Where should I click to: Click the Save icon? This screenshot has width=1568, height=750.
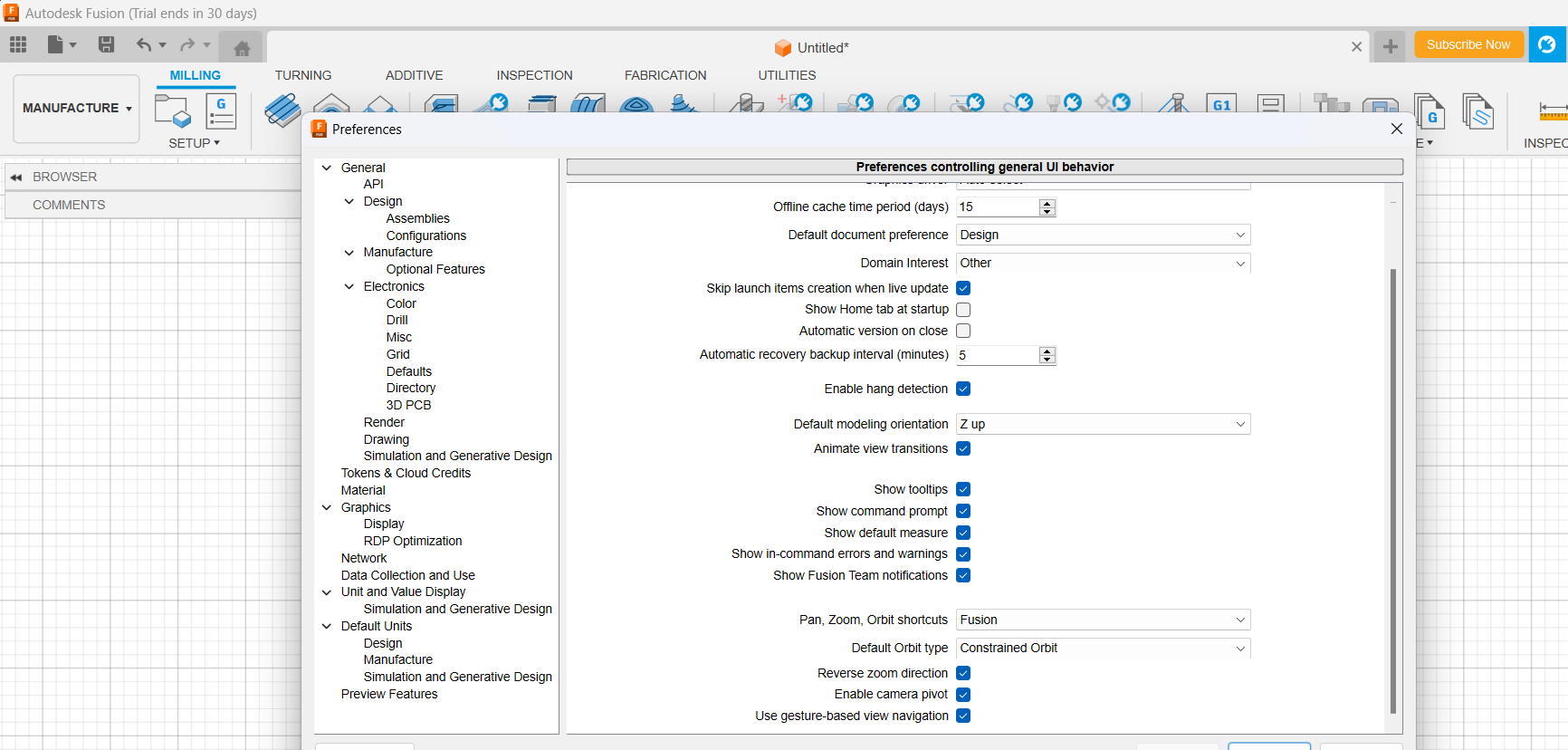(x=106, y=44)
